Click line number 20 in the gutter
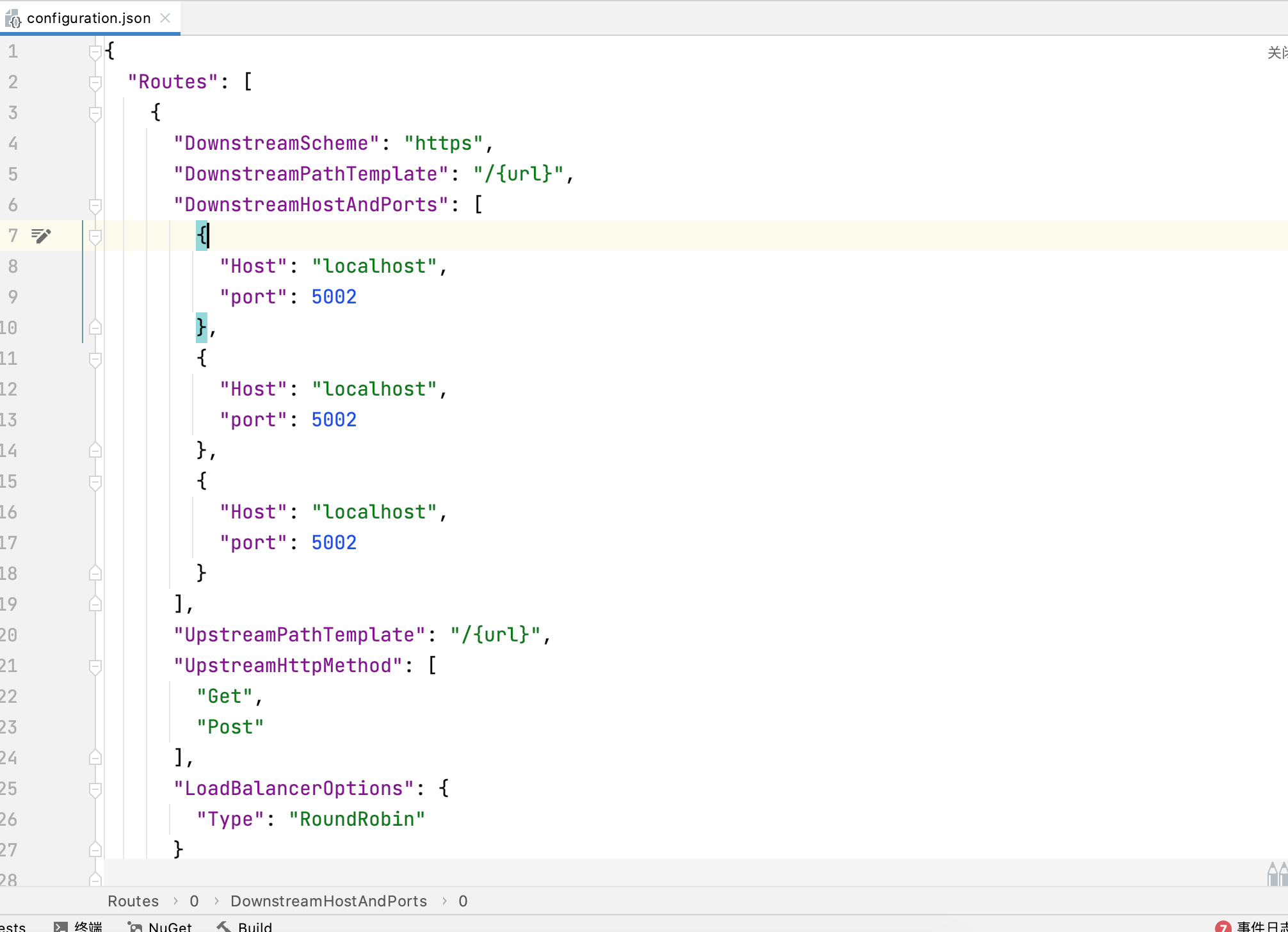Screen dimensions: 1288x932 tap(9, 635)
